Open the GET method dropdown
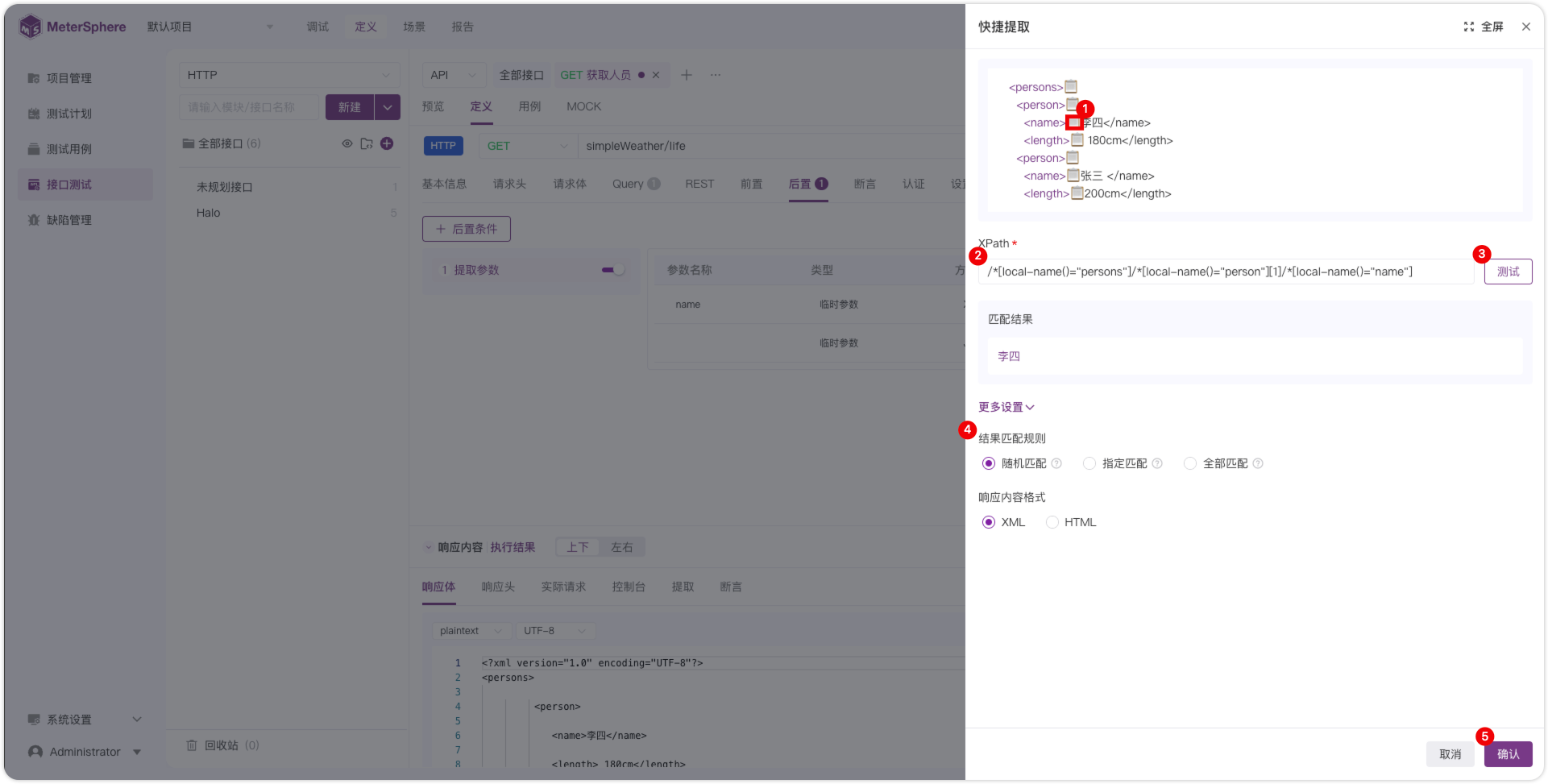The image size is (1548, 784). 528,146
